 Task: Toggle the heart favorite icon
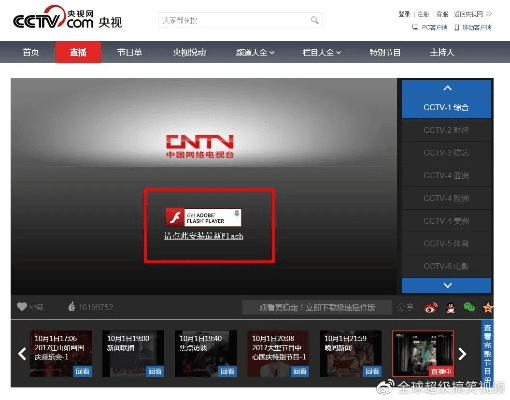pyautogui.click(x=22, y=307)
